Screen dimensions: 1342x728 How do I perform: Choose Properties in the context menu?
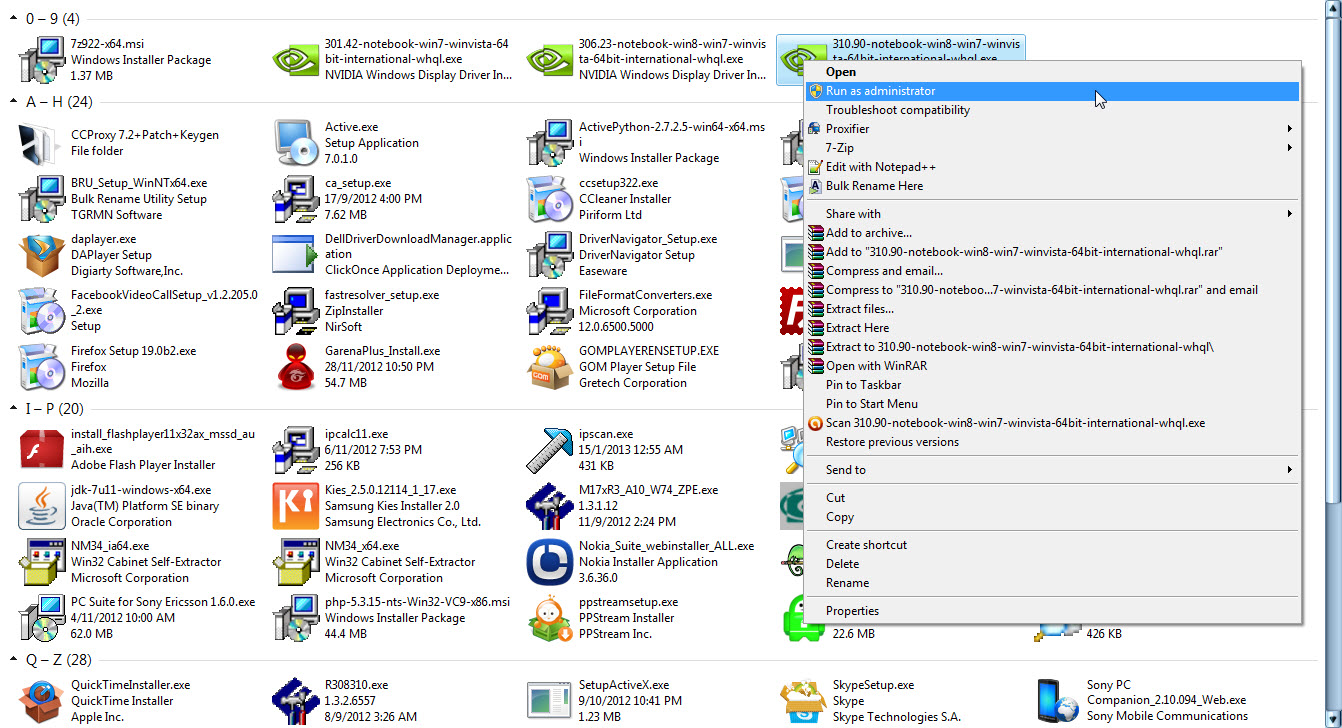(x=1053, y=611)
